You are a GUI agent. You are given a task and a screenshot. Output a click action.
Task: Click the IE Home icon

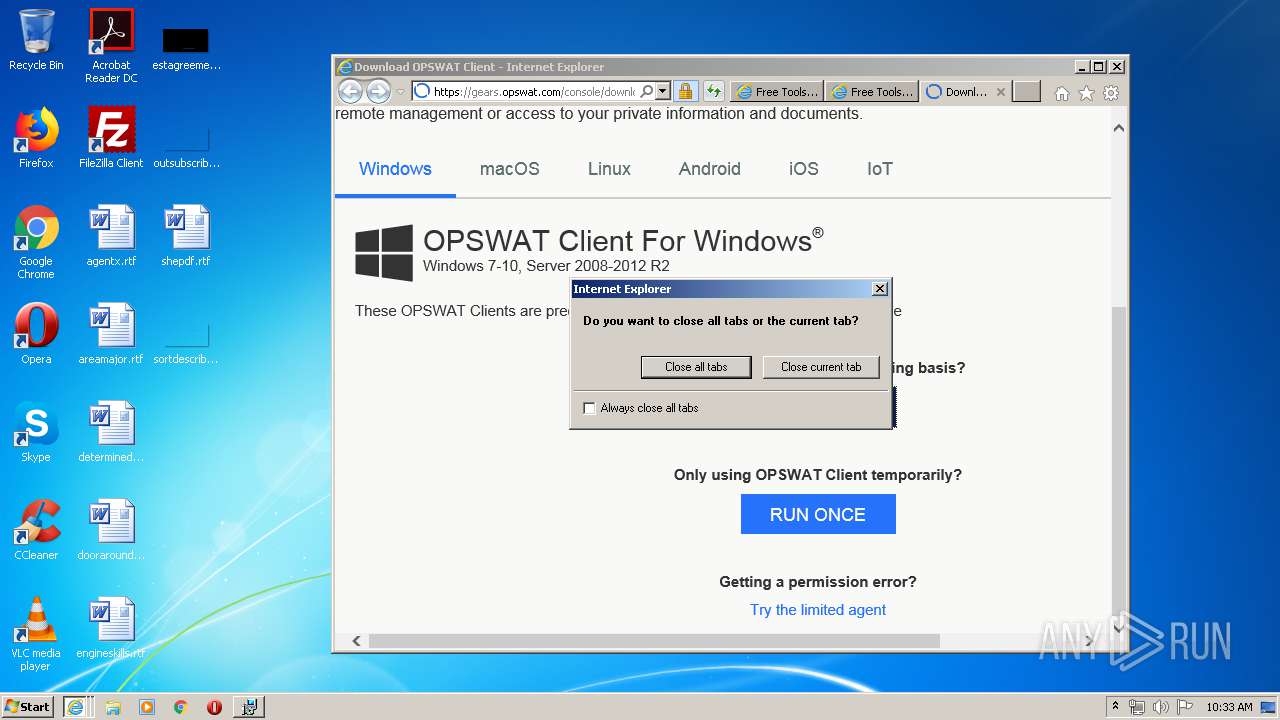pyautogui.click(x=1062, y=93)
